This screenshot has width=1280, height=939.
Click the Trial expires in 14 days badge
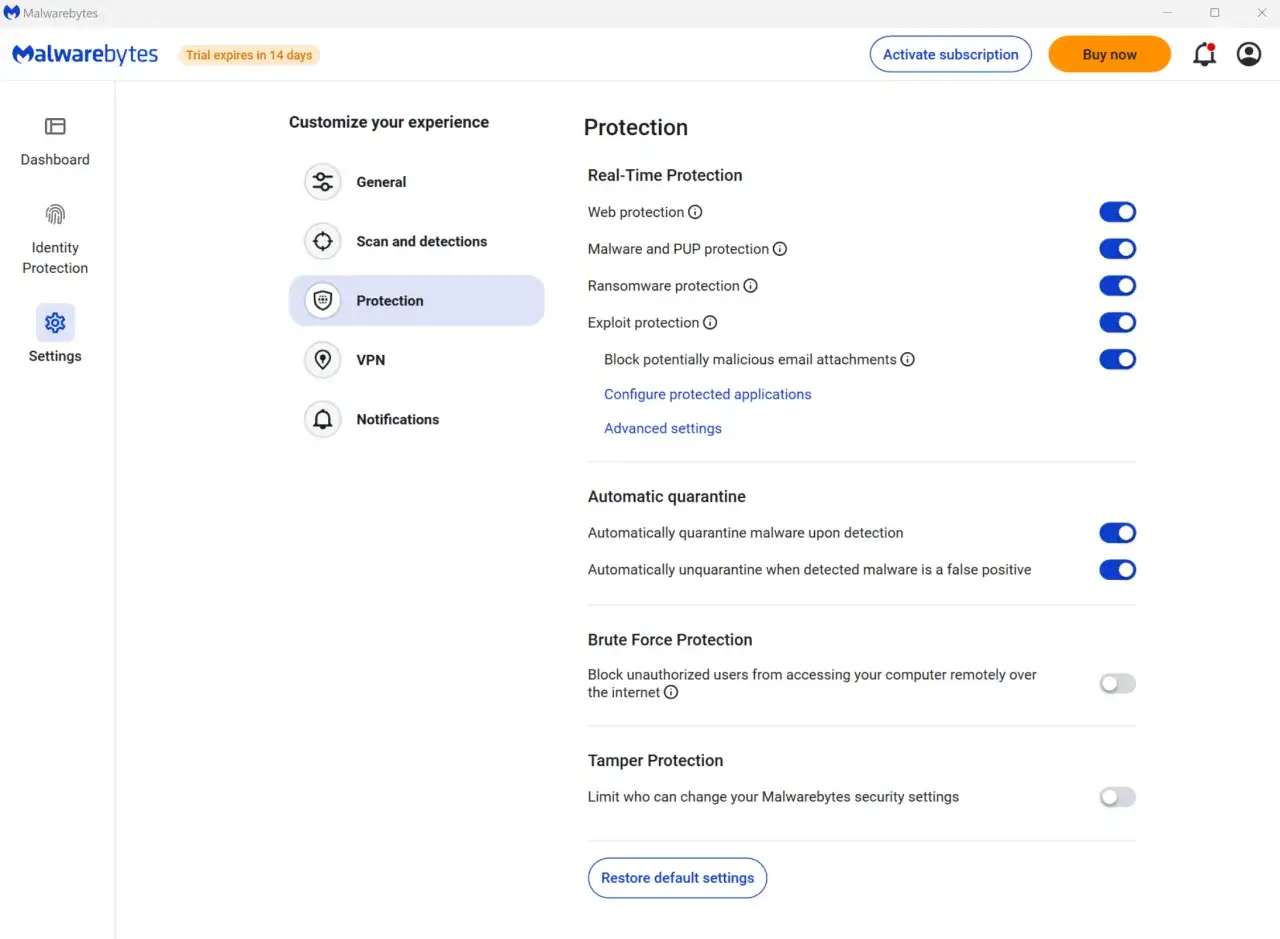click(x=249, y=55)
